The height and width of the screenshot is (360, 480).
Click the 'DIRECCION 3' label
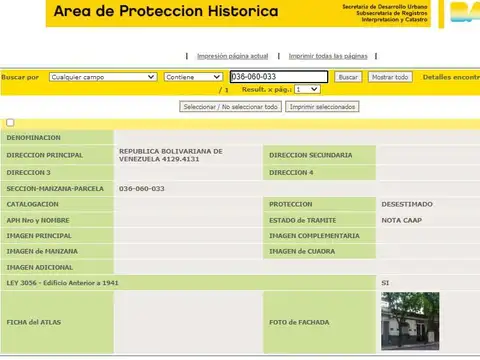coord(28,172)
